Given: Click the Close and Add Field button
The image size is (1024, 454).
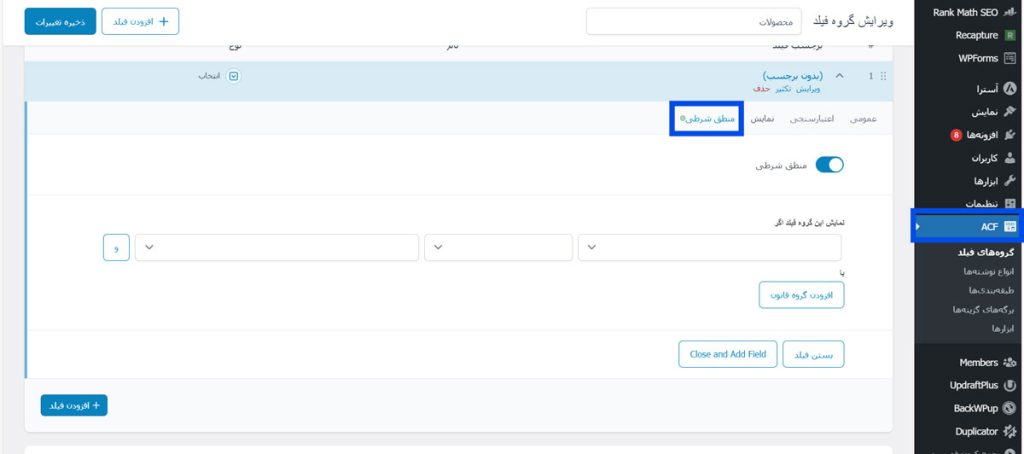Looking at the screenshot, I should click(x=727, y=354).
